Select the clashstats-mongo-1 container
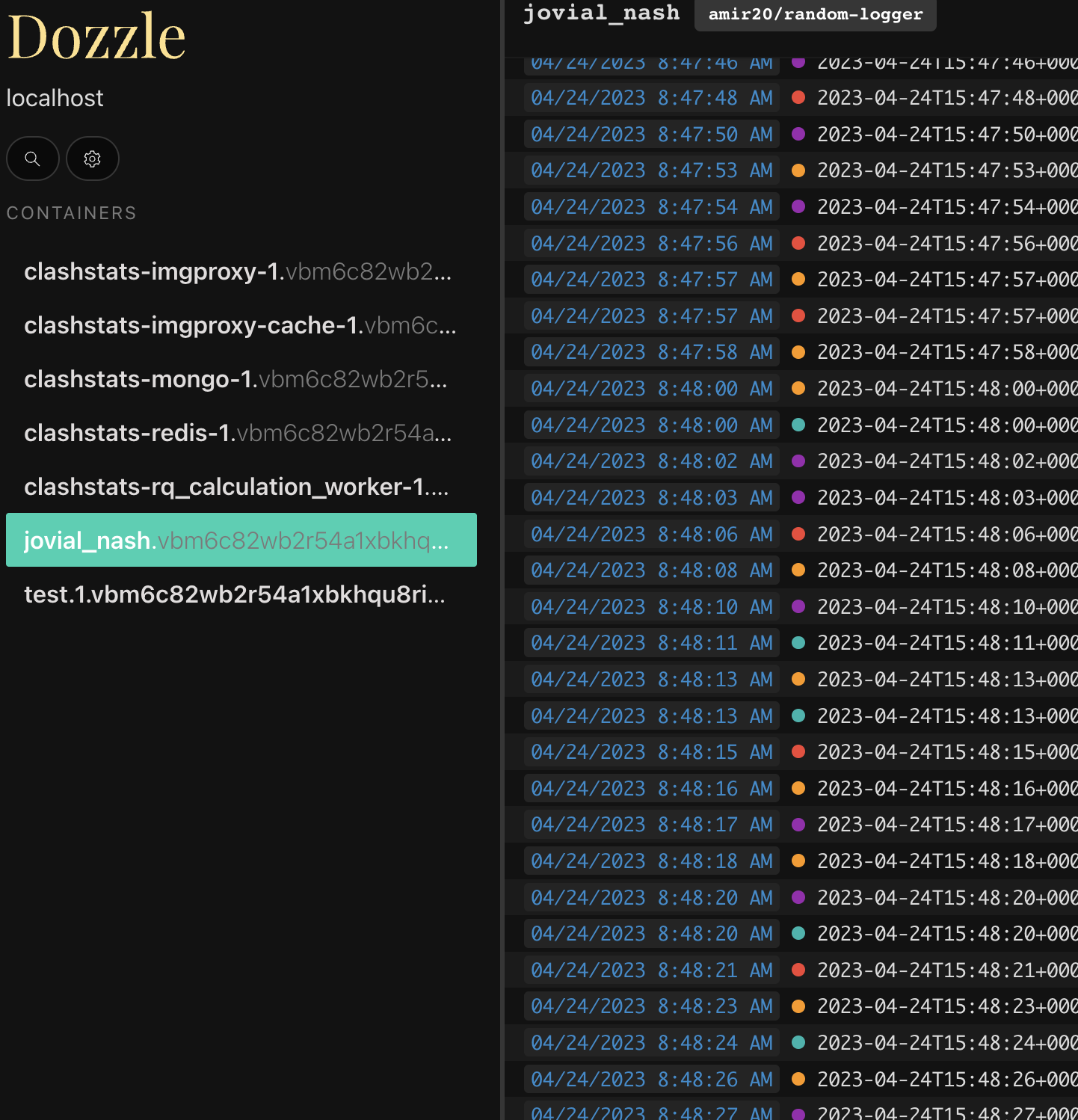 (235, 379)
